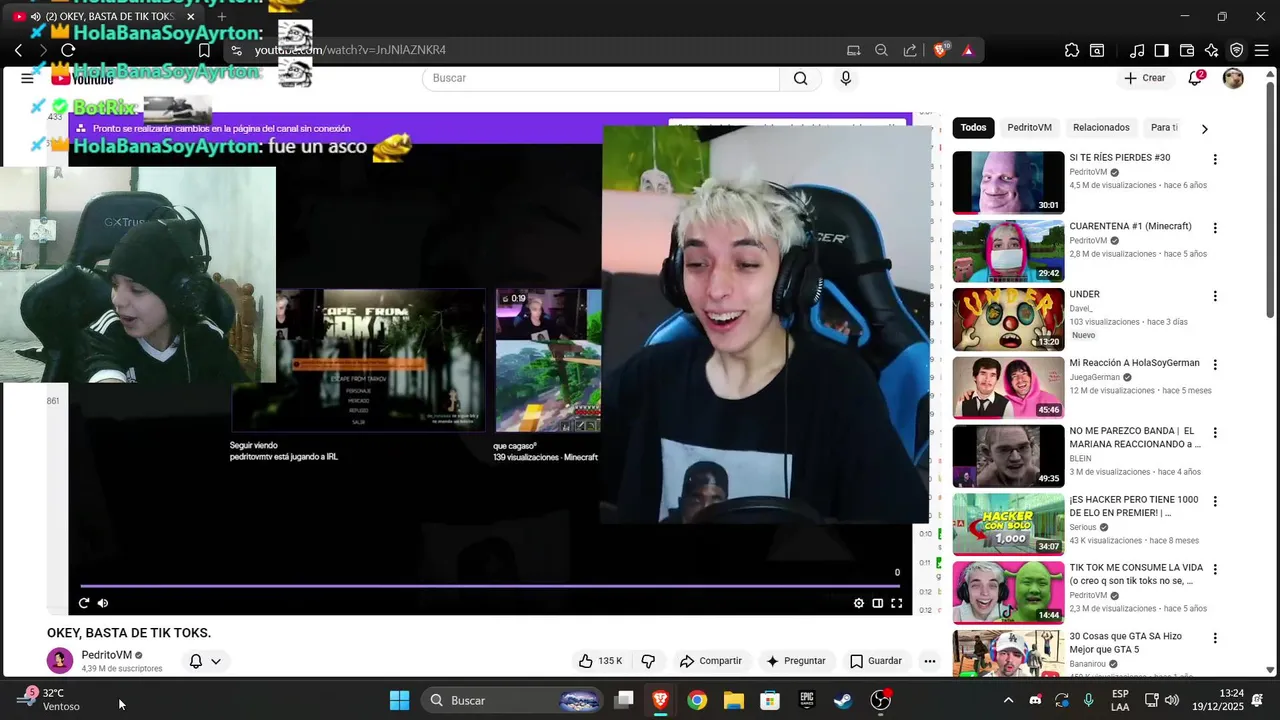Expand the notification preference chevron
Viewport: 1280px width, 720px height.
215,661
